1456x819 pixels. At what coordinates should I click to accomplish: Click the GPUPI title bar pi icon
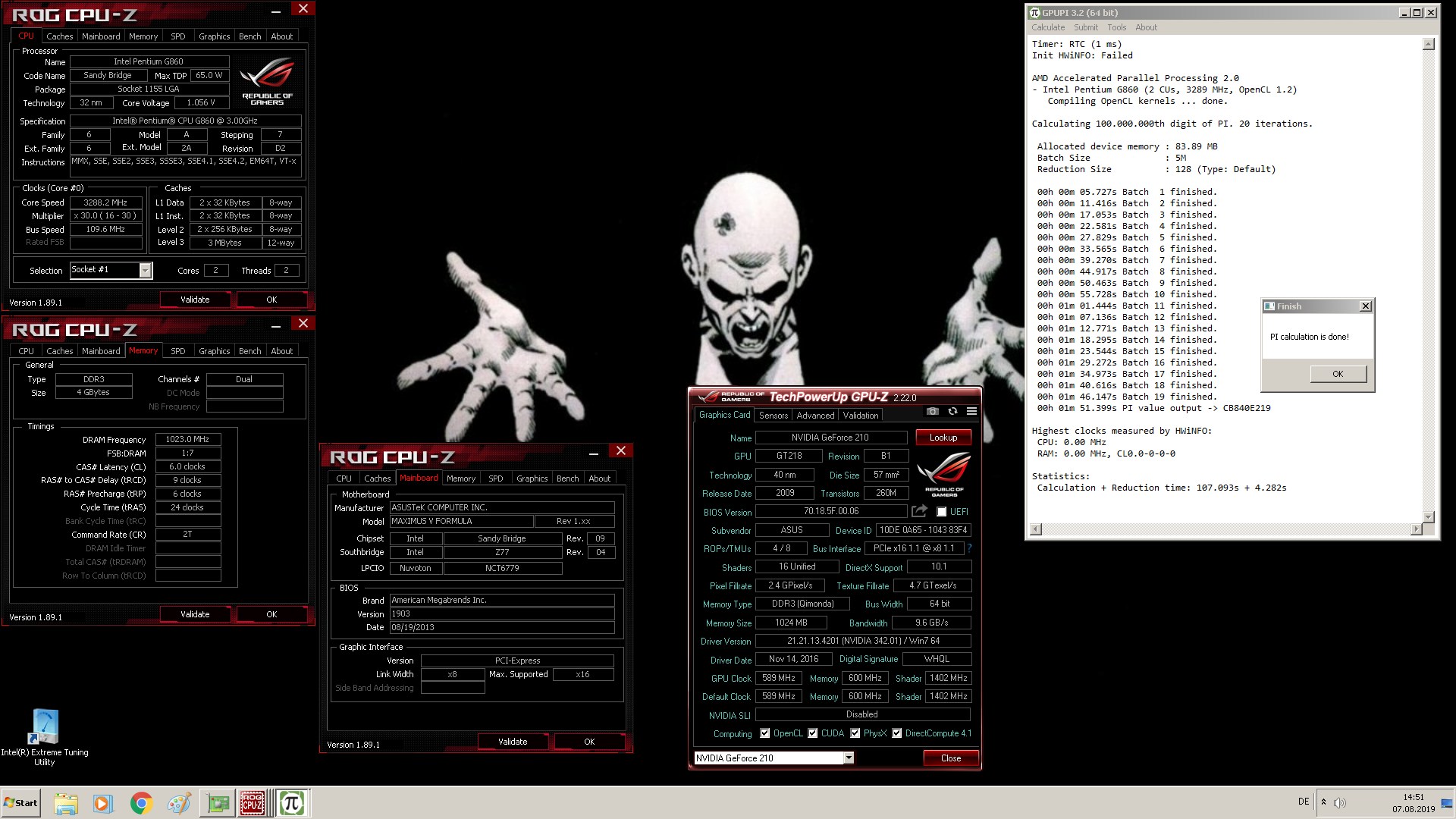(1035, 13)
